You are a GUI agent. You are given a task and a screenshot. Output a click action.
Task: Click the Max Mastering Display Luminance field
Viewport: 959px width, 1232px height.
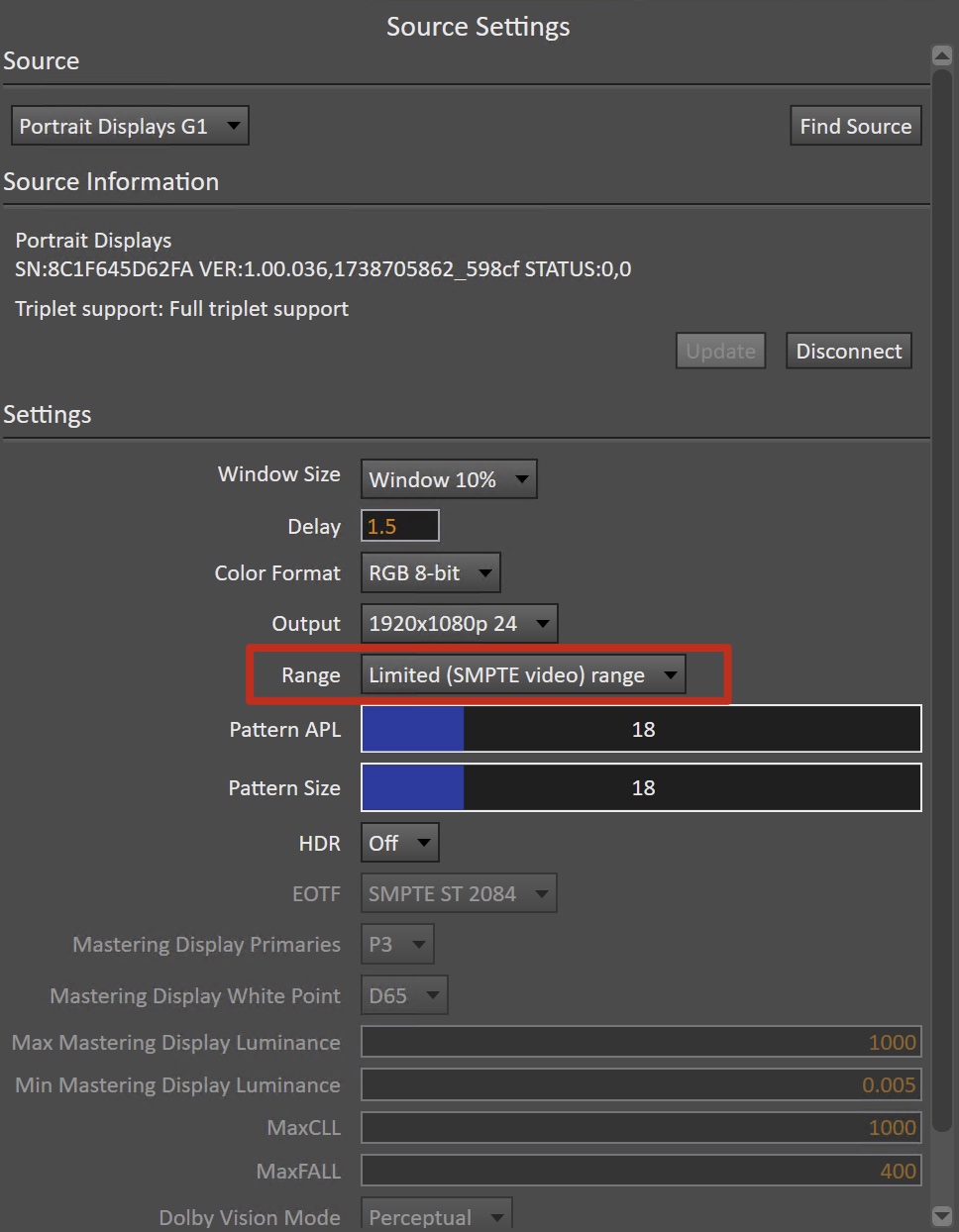641,1042
